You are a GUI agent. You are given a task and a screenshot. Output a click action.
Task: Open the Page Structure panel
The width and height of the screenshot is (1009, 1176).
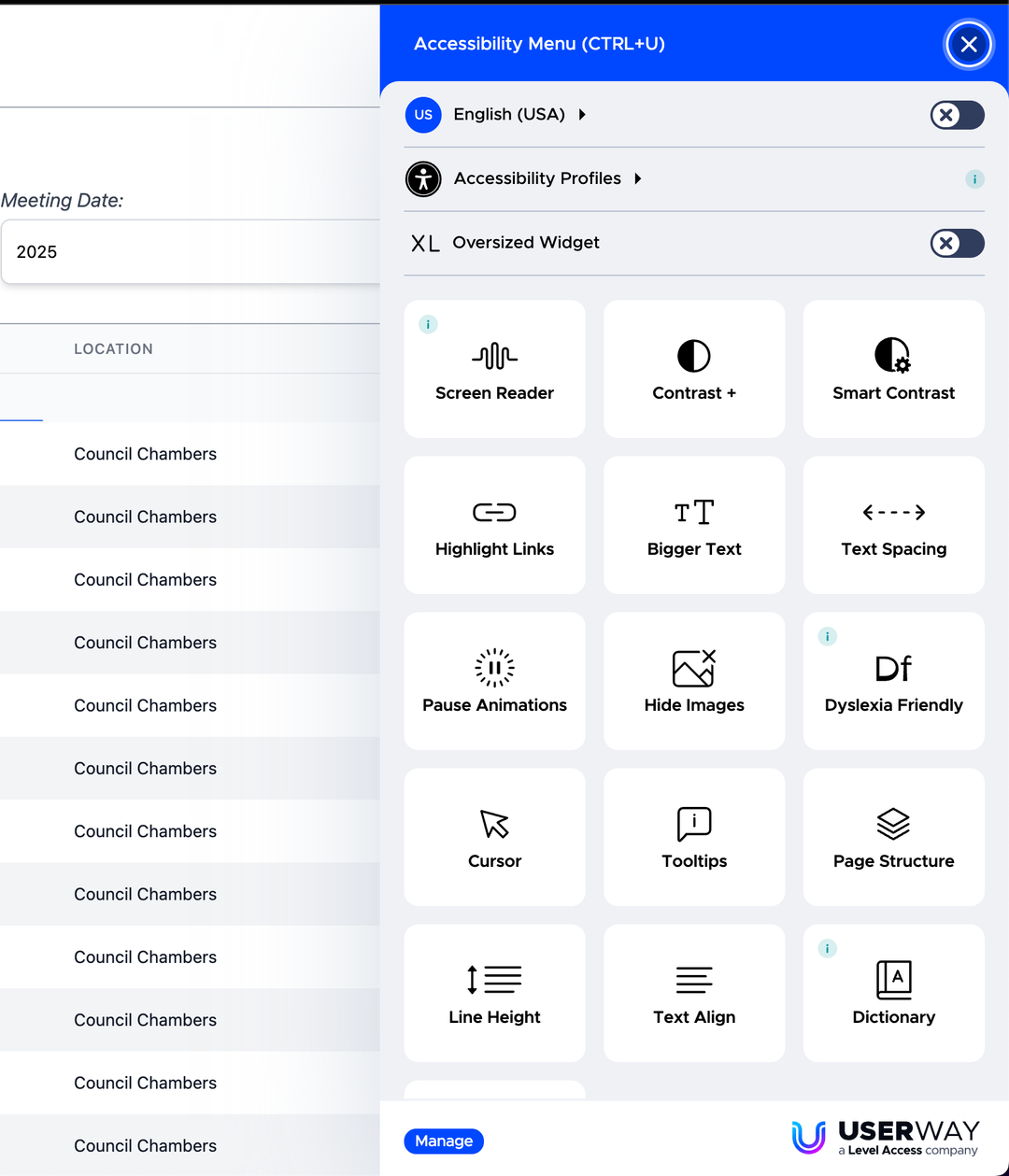point(893,838)
